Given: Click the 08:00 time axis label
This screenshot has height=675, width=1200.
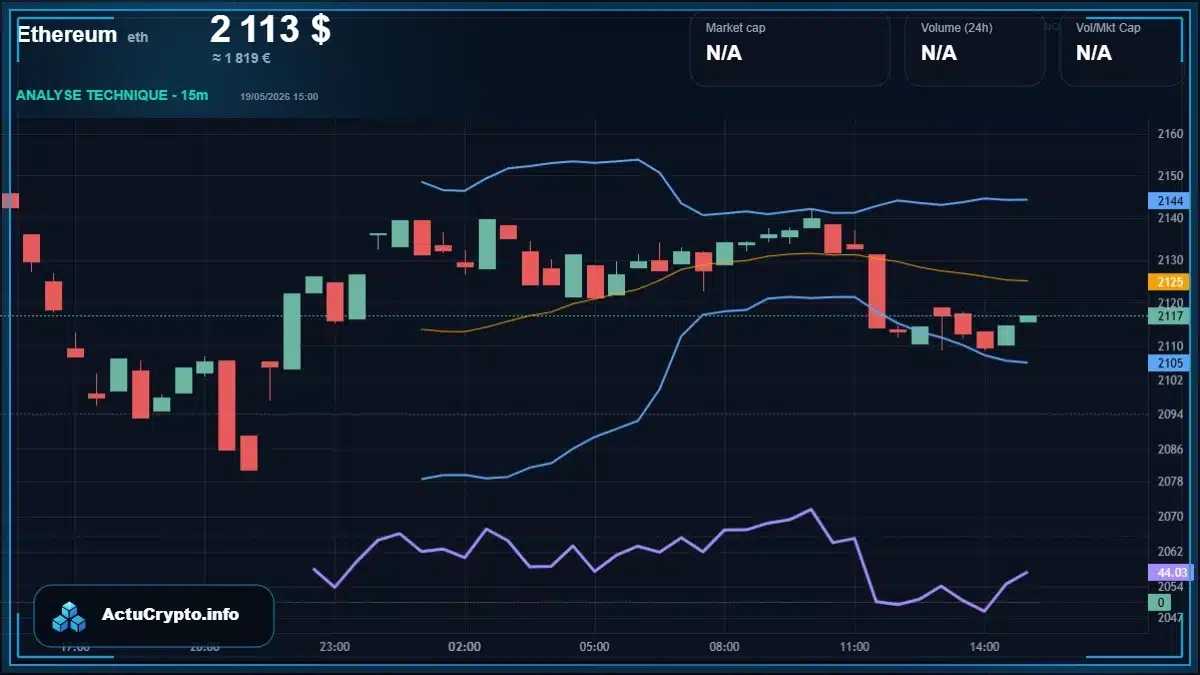Looking at the screenshot, I should pos(724,647).
